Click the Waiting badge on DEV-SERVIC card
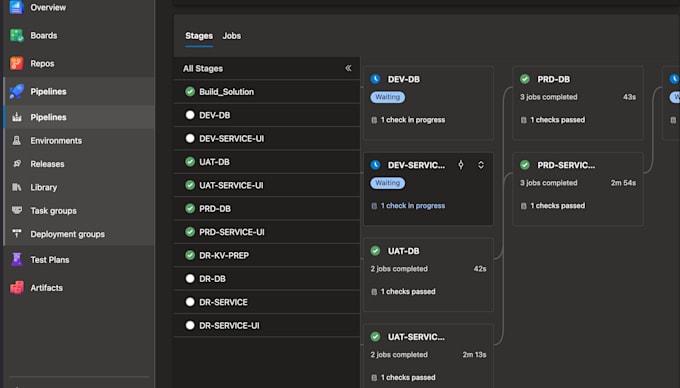 pos(387,183)
